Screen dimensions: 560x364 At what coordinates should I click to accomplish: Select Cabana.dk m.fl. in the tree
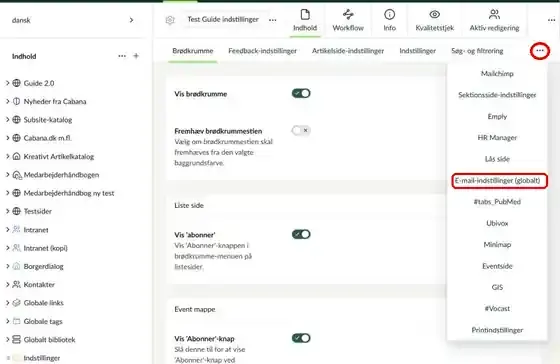point(48,138)
